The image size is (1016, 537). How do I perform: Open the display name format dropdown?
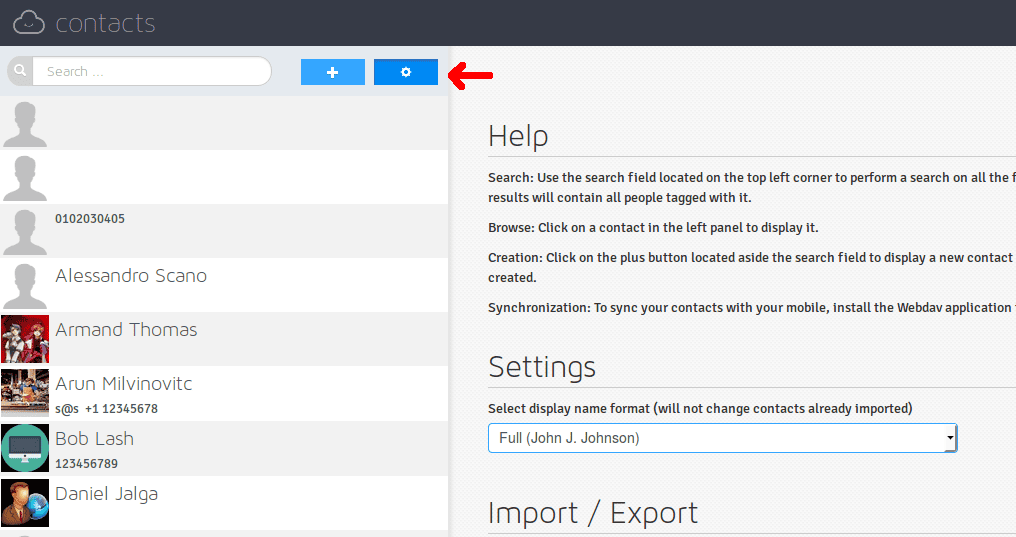pyautogui.click(x=722, y=438)
